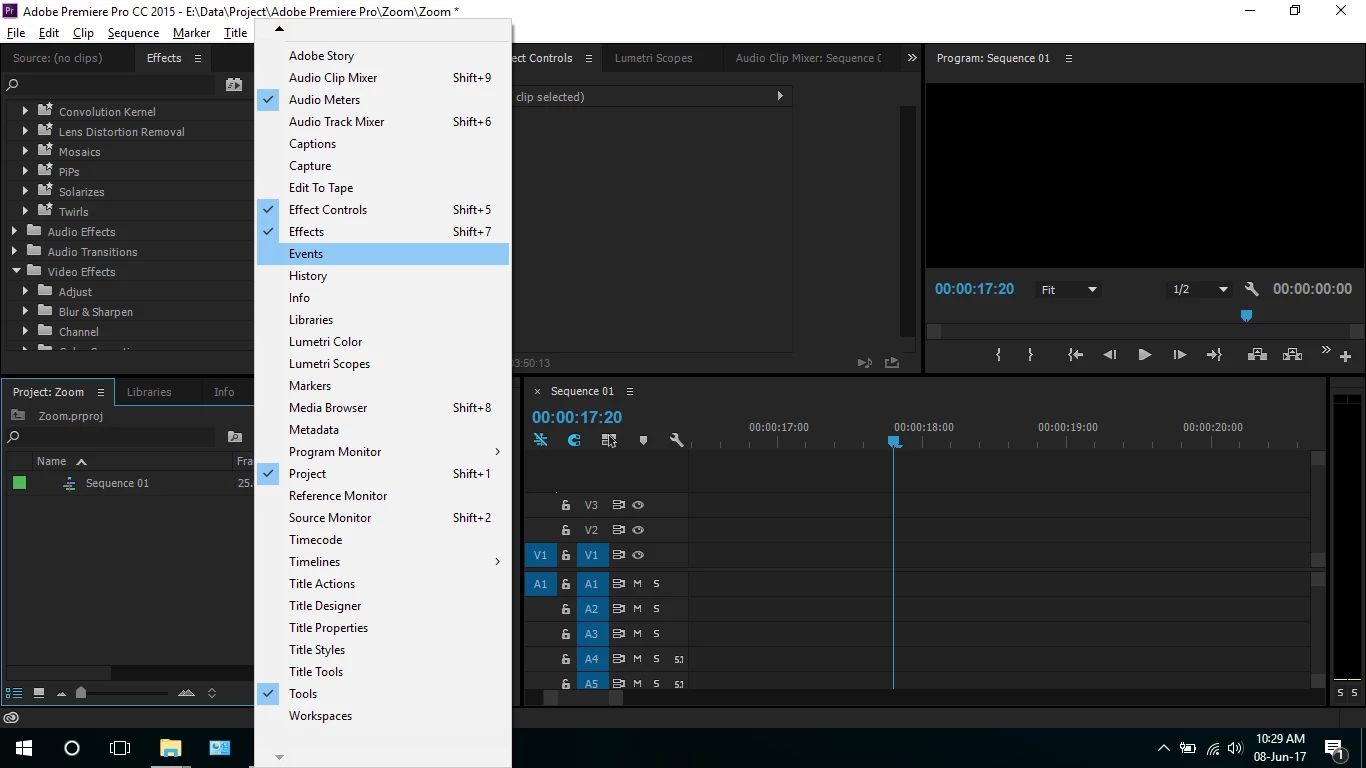The height and width of the screenshot is (768, 1366).
Task: Open the Fit zoom level dropdown
Action: [x=1069, y=290]
